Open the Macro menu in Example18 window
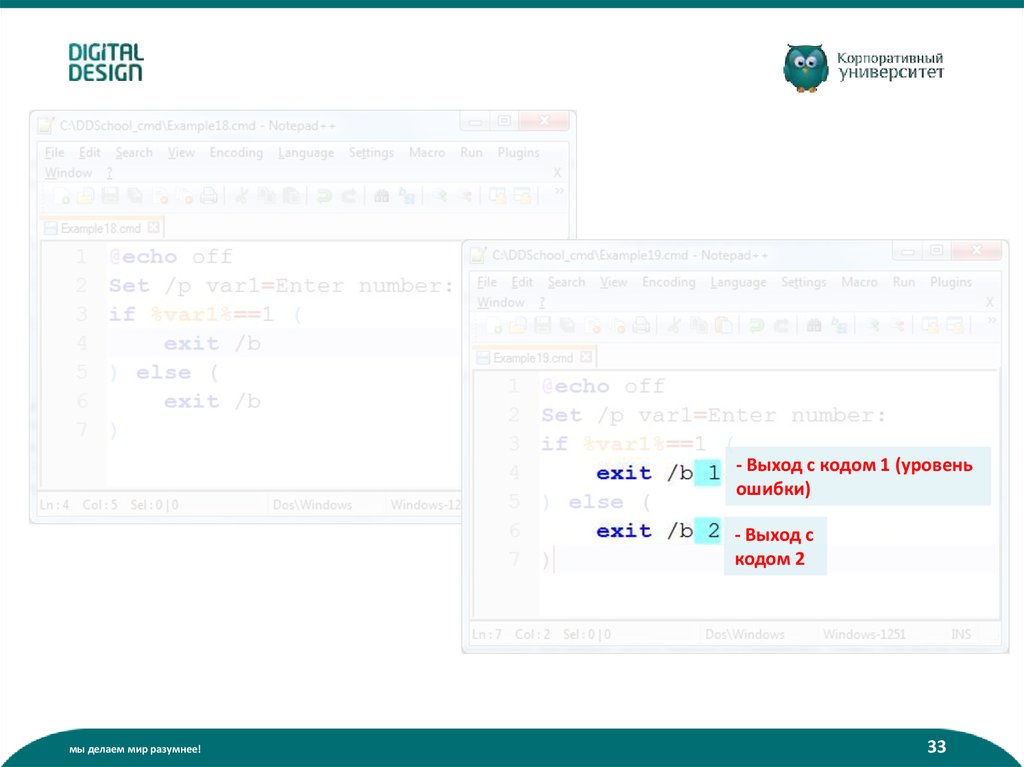1024x767 pixels. (427, 153)
